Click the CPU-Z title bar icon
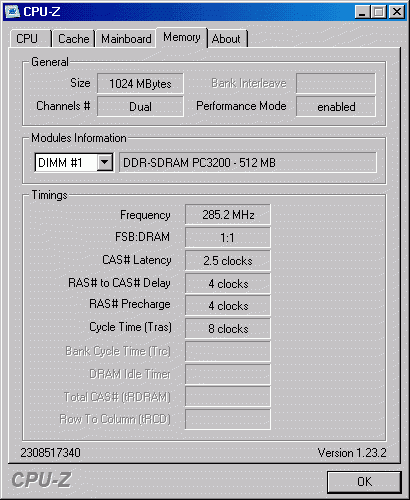The width and height of the screenshot is (410, 500). pos(13,11)
